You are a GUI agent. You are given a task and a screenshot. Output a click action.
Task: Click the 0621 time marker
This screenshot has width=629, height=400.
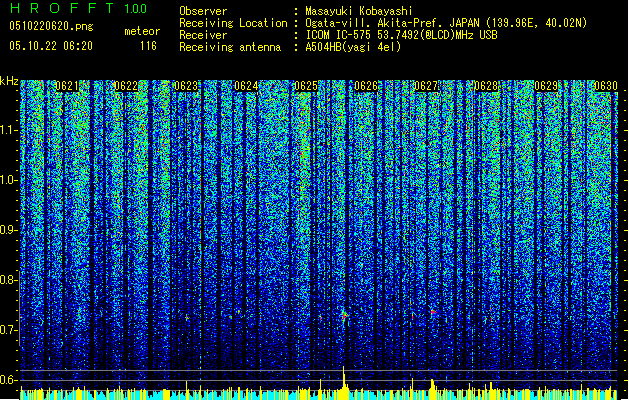coord(67,86)
